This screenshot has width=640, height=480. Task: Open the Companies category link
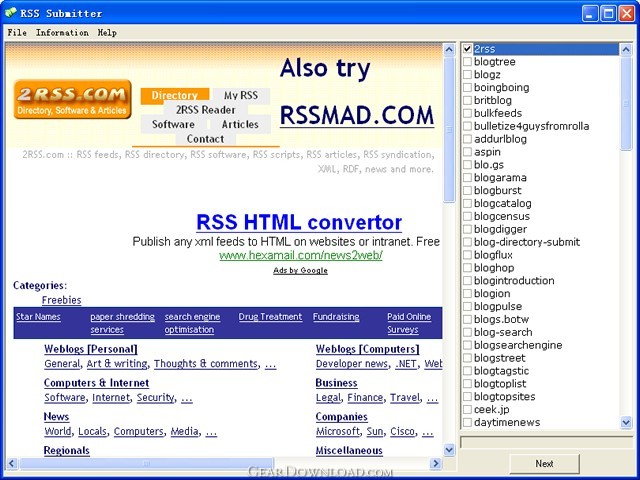coord(342,417)
